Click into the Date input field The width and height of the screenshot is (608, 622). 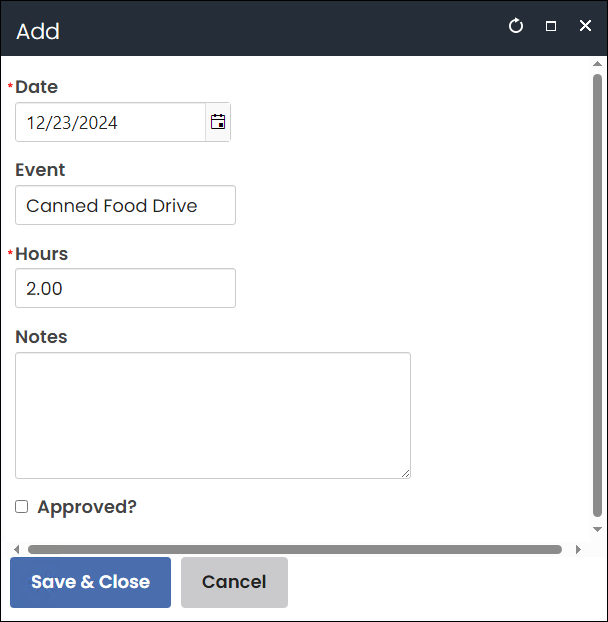click(x=110, y=122)
